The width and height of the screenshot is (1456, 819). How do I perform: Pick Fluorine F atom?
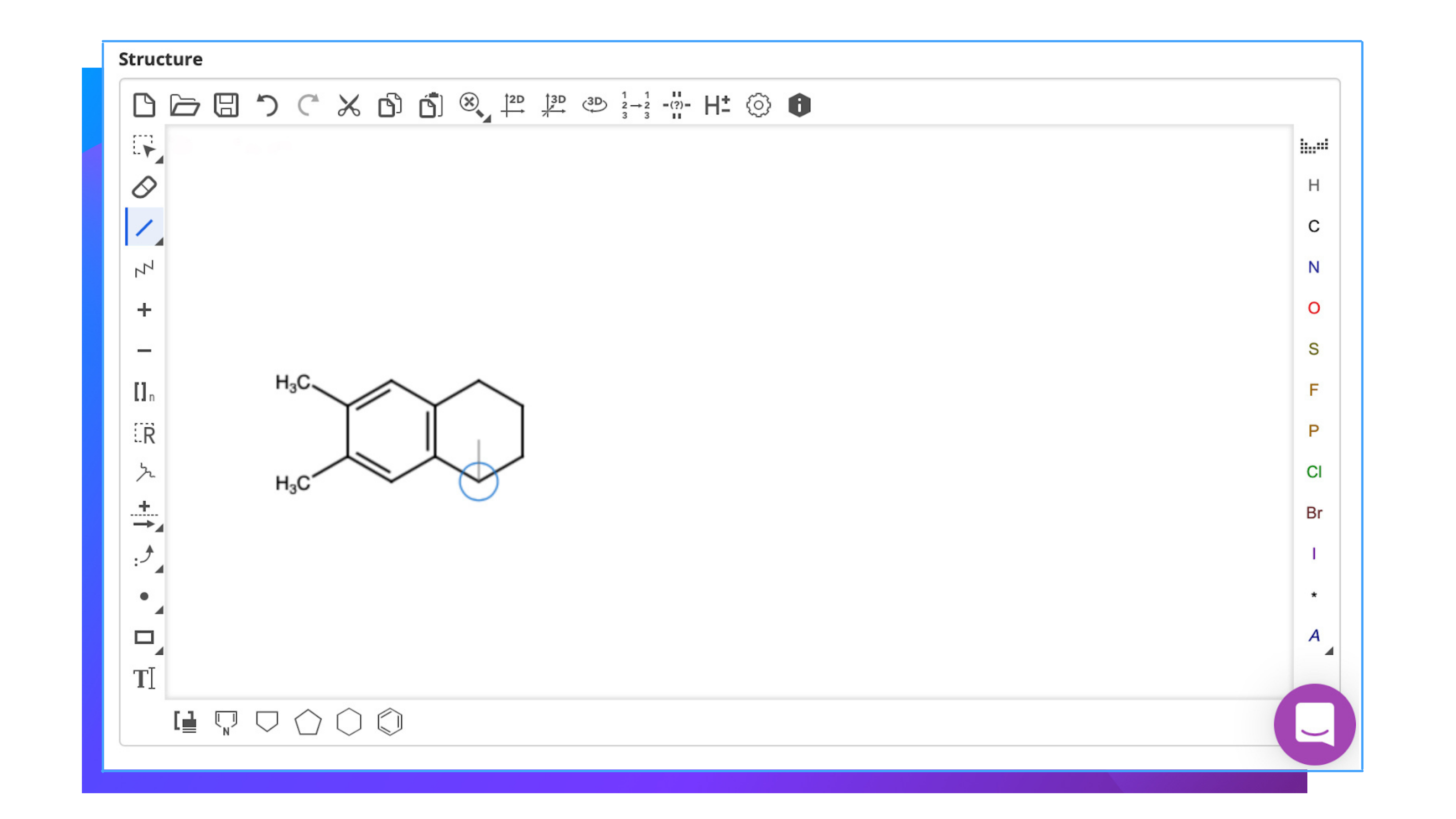1314,390
